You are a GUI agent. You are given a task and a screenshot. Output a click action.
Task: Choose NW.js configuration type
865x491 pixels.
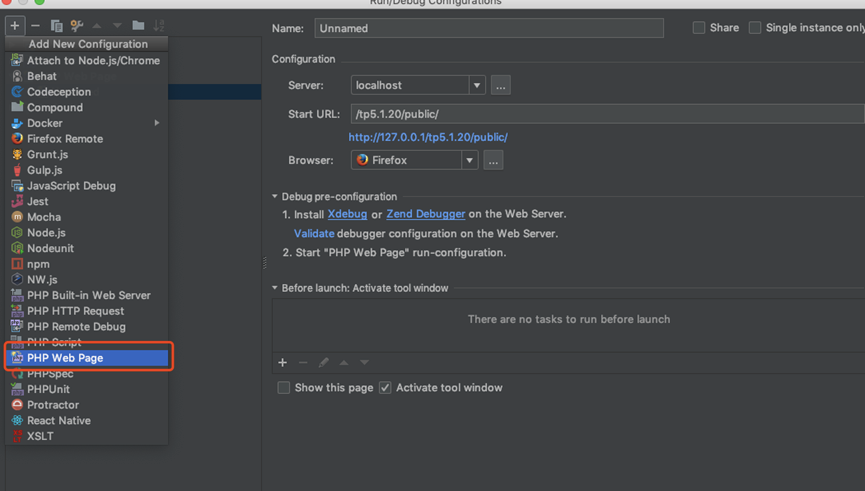87,280
